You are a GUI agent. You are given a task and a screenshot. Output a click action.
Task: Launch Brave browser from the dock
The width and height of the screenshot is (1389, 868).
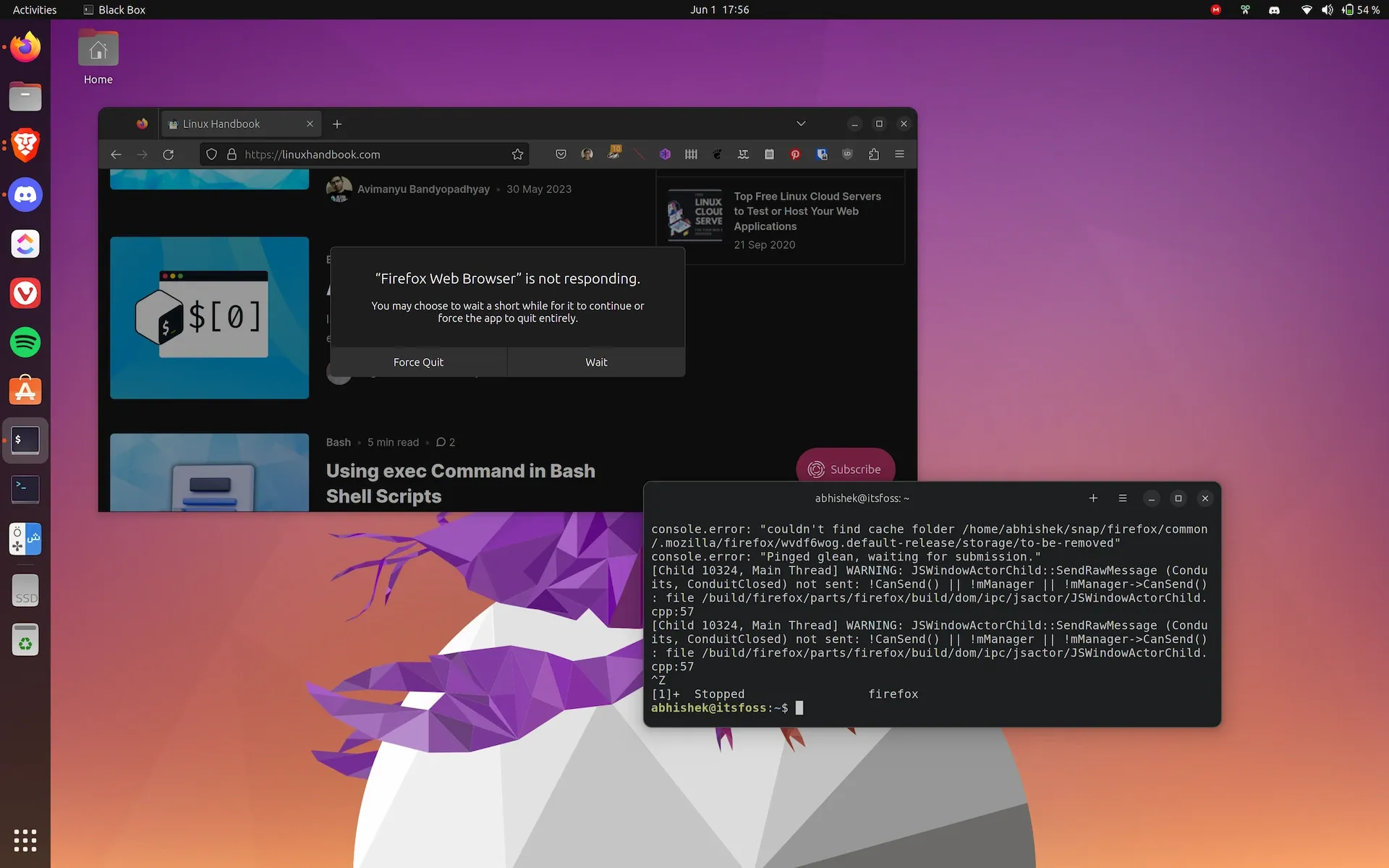click(25, 145)
